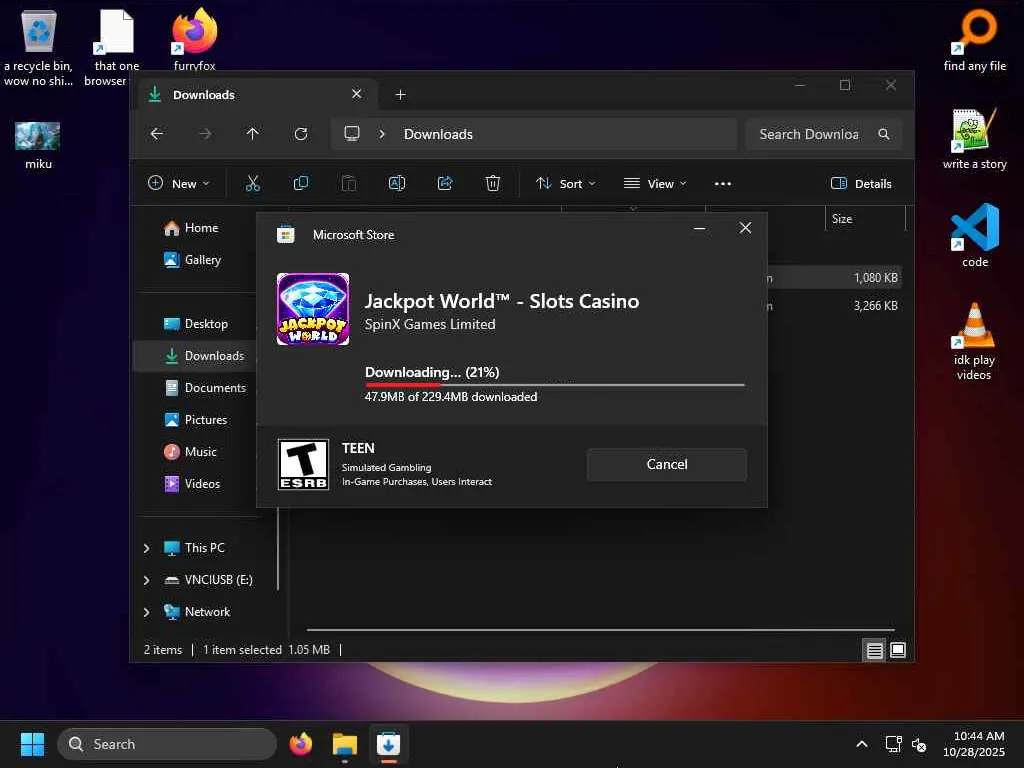The width and height of the screenshot is (1024, 768).
Task: Switch to large thumbnails view in status bar
Action: coord(898,650)
